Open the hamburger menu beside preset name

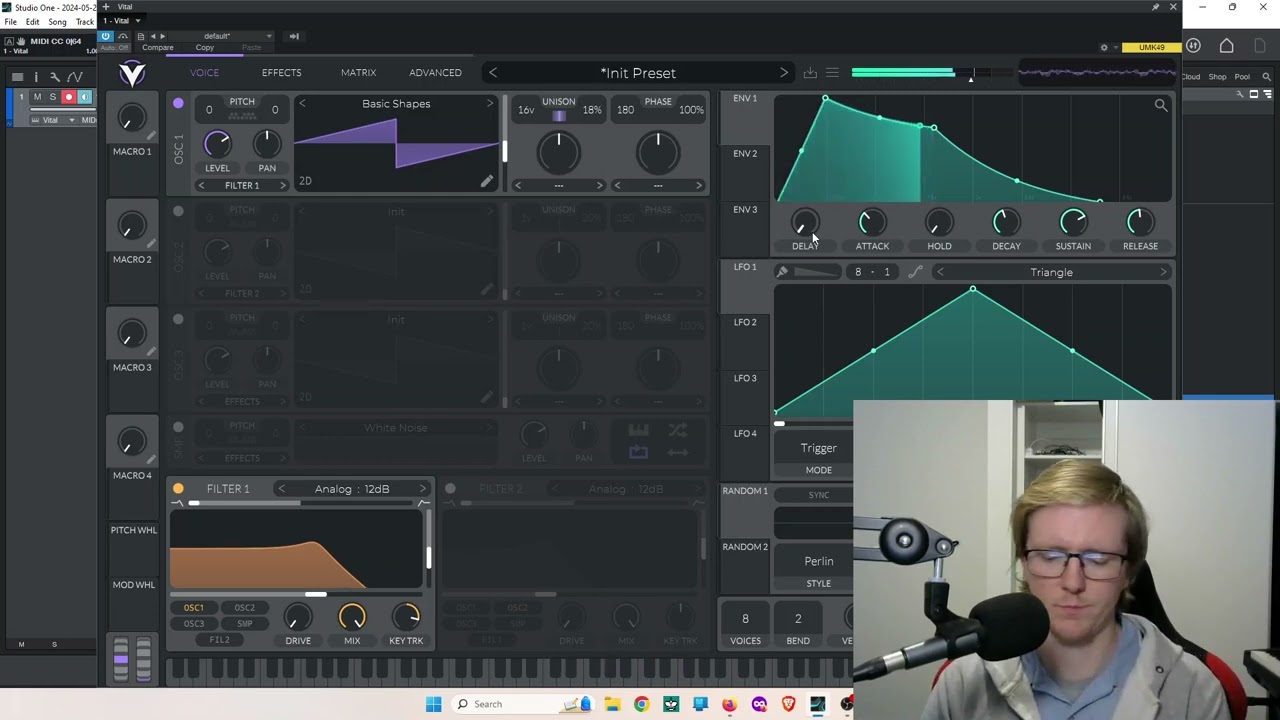click(832, 73)
